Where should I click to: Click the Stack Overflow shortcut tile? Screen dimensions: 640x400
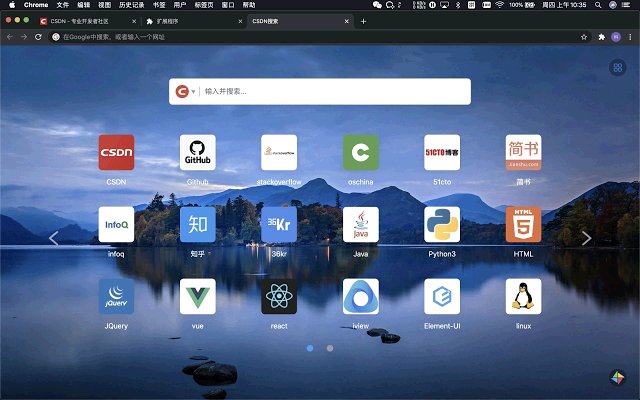click(279, 153)
